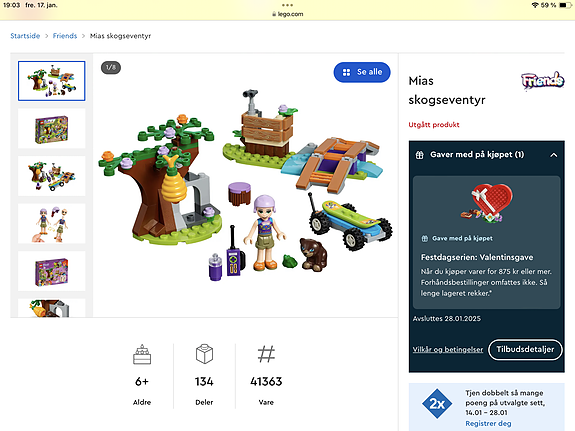This screenshot has height=431, width=575.
Task: Click Registrer deg link
Action: [488, 423]
